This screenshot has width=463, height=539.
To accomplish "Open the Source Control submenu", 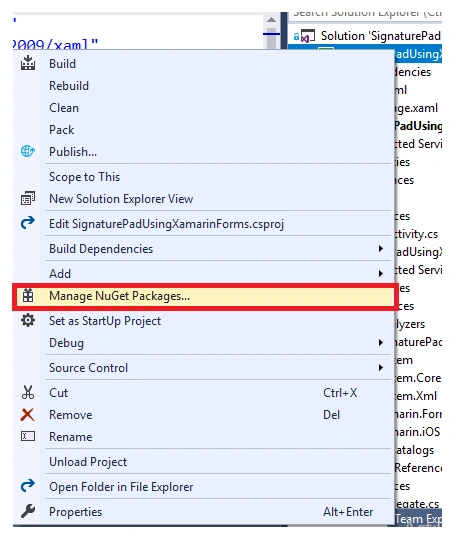I will [x=203, y=368].
